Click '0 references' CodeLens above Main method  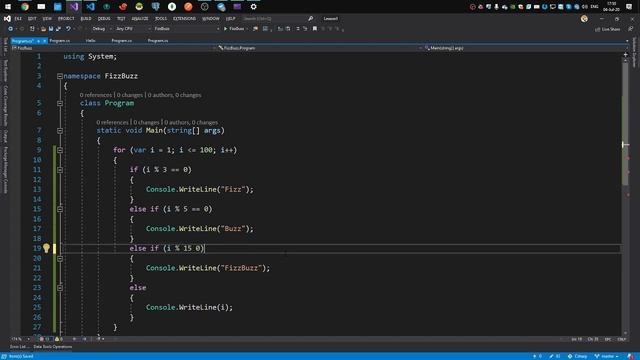coord(112,122)
